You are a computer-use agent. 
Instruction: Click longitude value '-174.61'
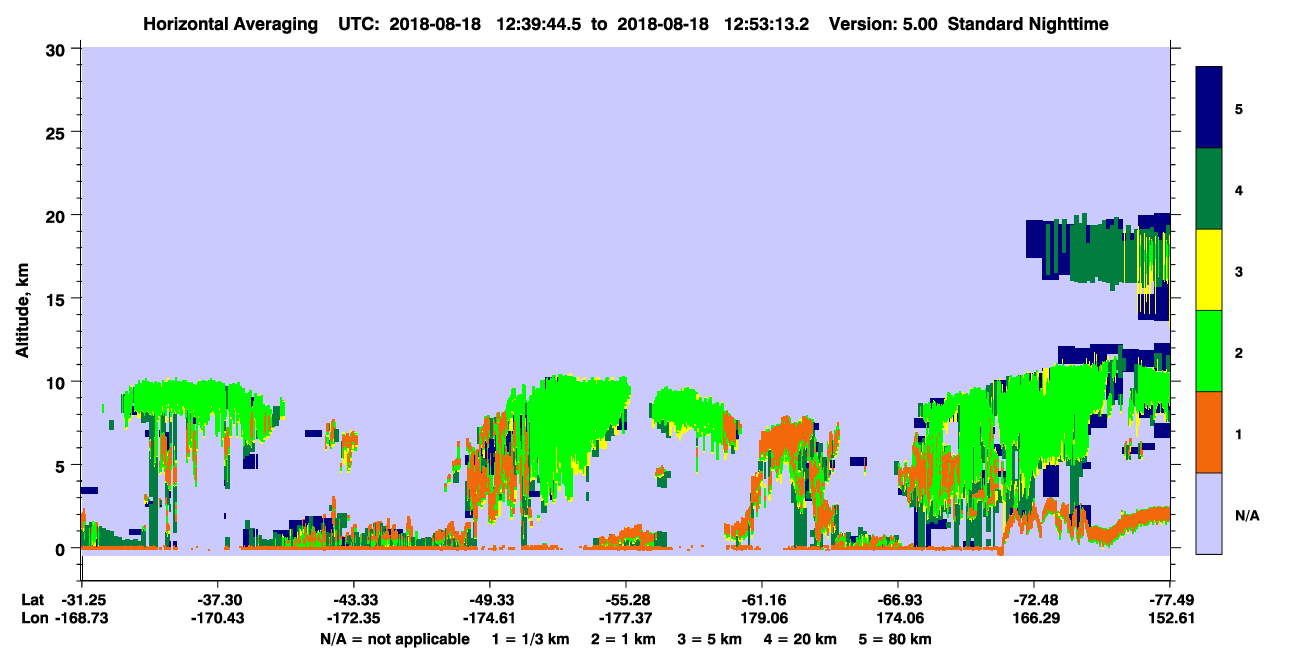(x=489, y=619)
